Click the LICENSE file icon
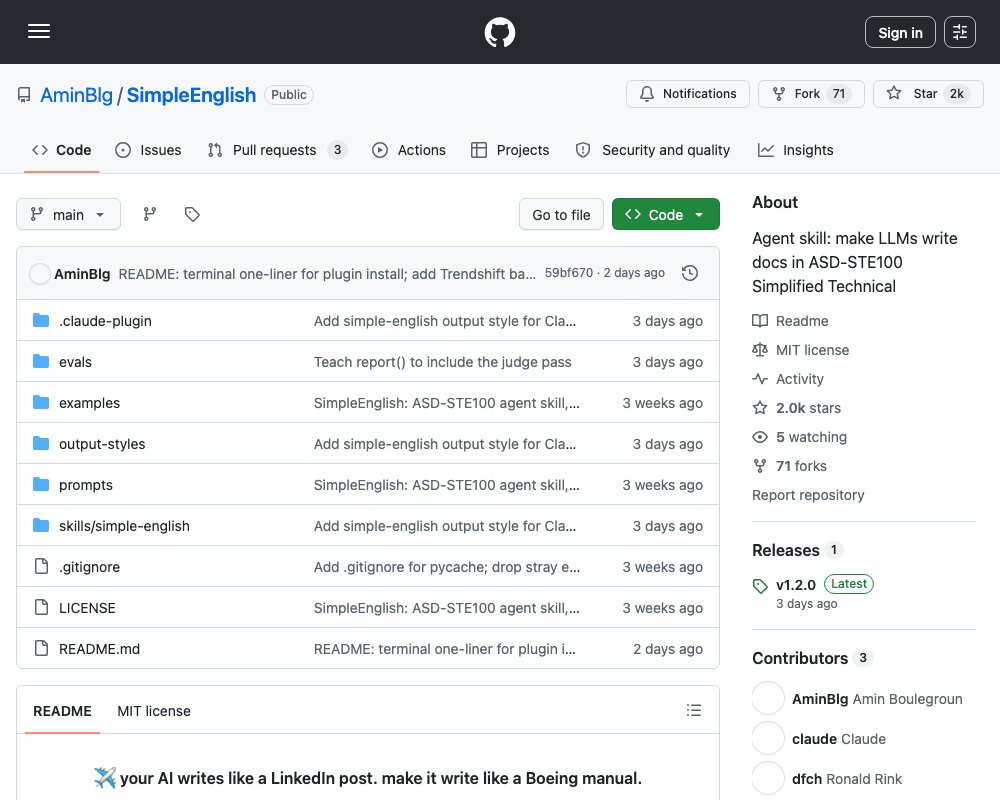1000x800 pixels. pyautogui.click(x=41, y=607)
